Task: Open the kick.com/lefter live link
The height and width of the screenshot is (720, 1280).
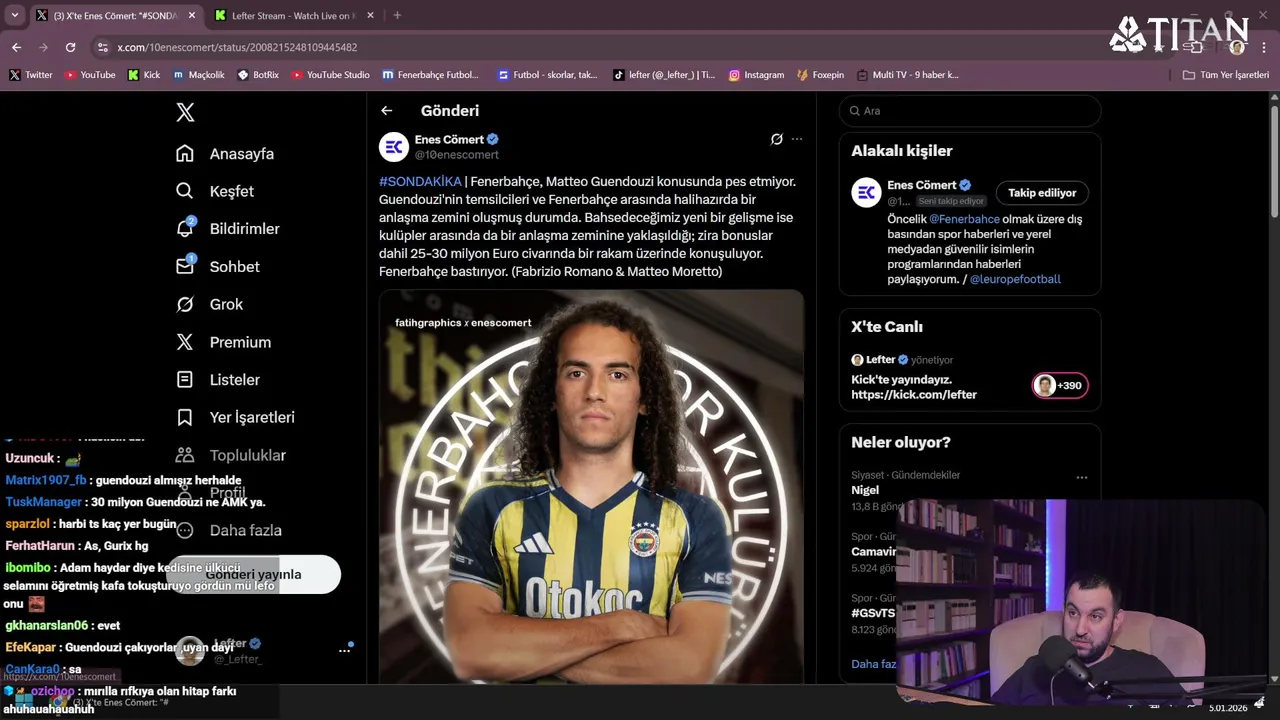Action: click(x=914, y=395)
